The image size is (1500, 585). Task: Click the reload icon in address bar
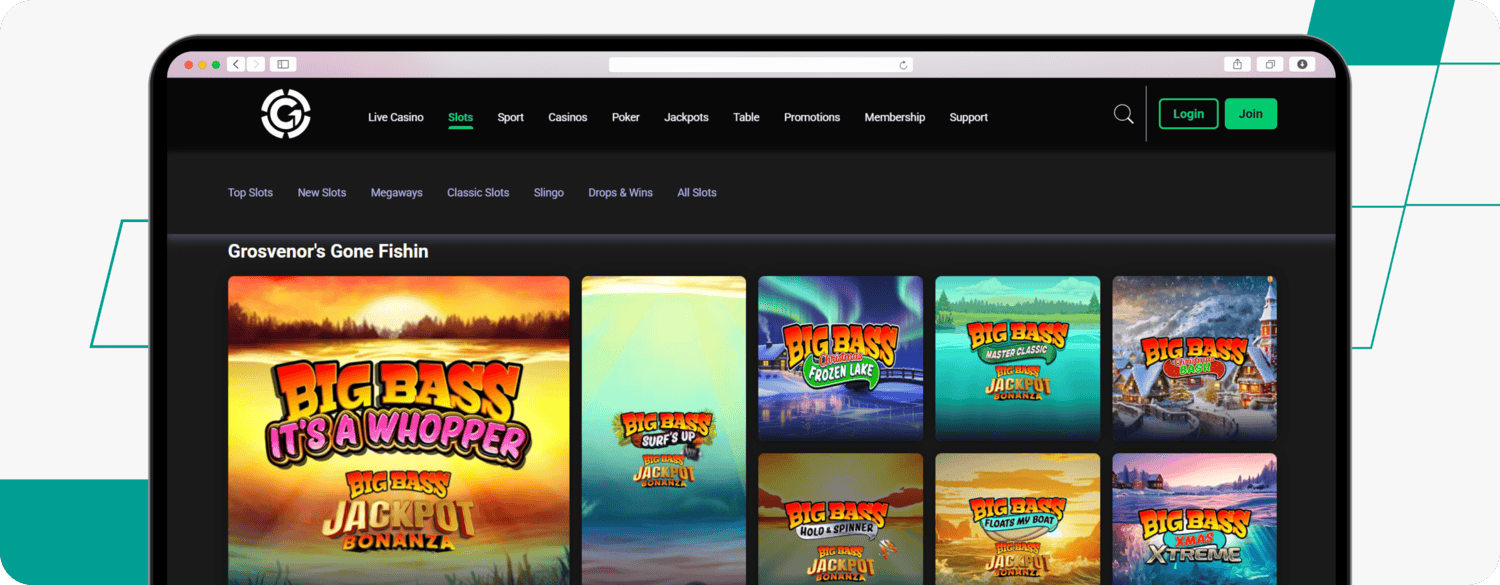coord(903,65)
